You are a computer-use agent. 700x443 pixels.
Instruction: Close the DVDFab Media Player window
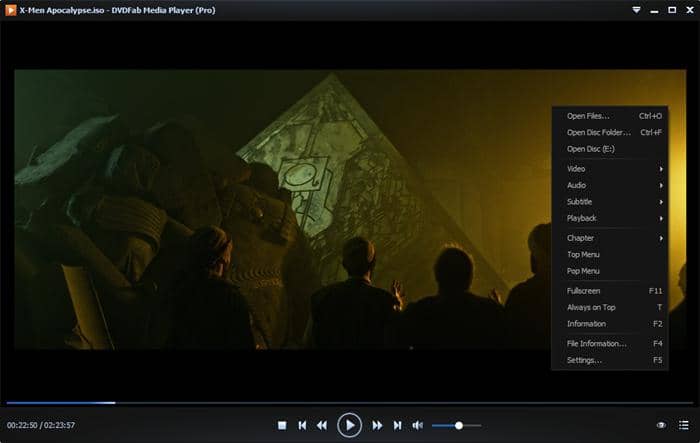(x=690, y=10)
